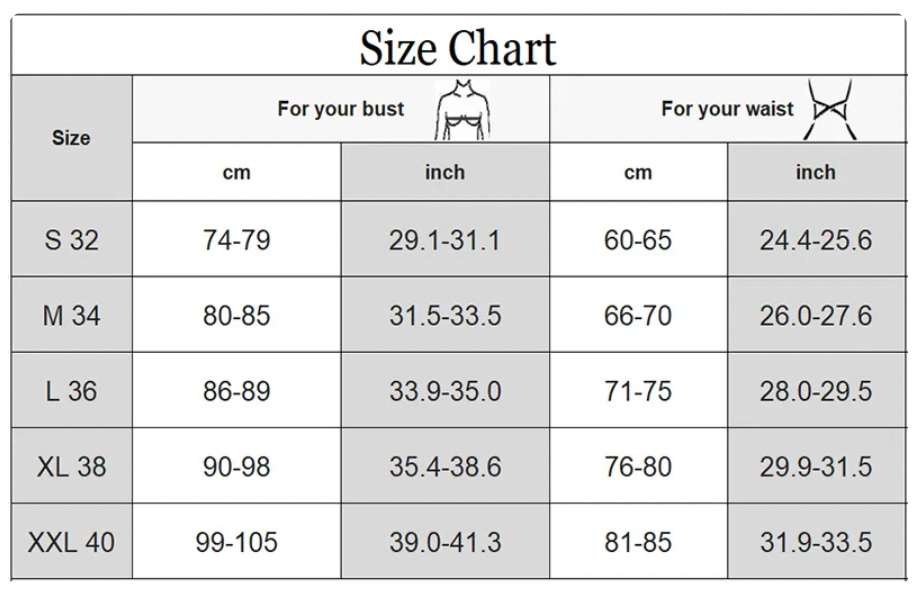Select the Size Chart title

(x=457, y=47)
